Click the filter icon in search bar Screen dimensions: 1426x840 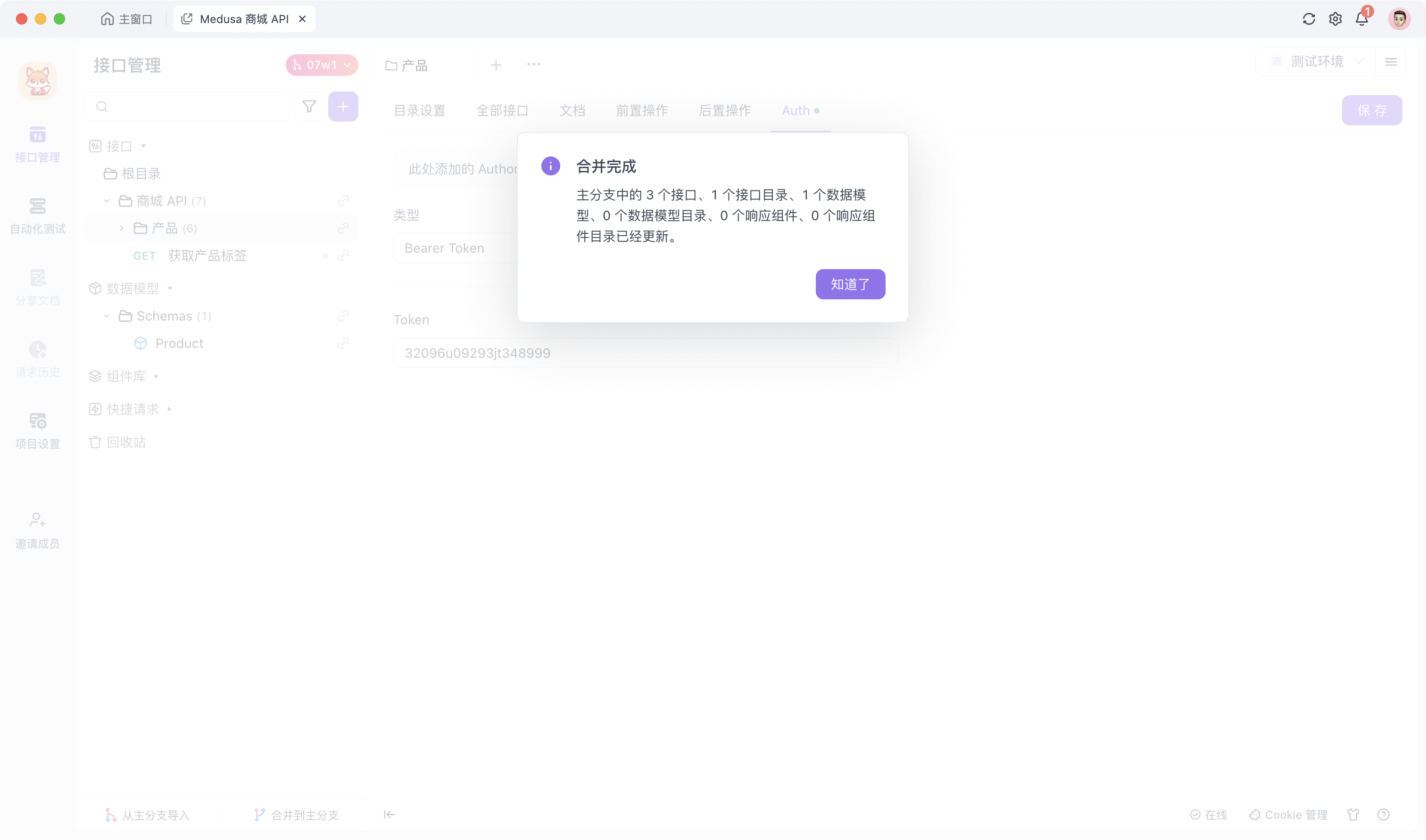pyautogui.click(x=309, y=106)
